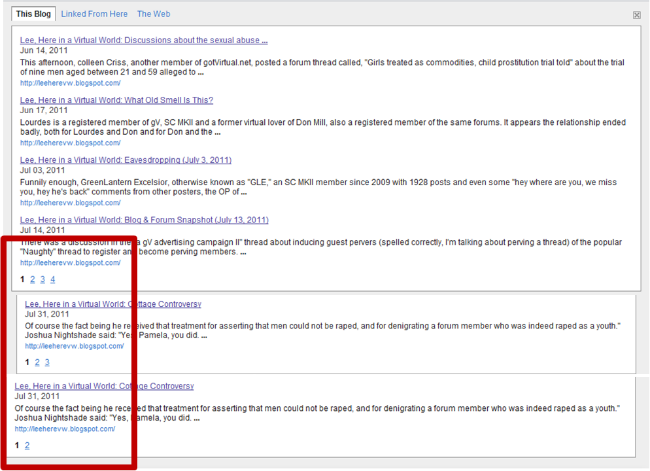This screenshot has height=471, width=650.
Task: Open 'Blog & Forum Snapshot (July 13, 2011)' result
Action: 144,220
